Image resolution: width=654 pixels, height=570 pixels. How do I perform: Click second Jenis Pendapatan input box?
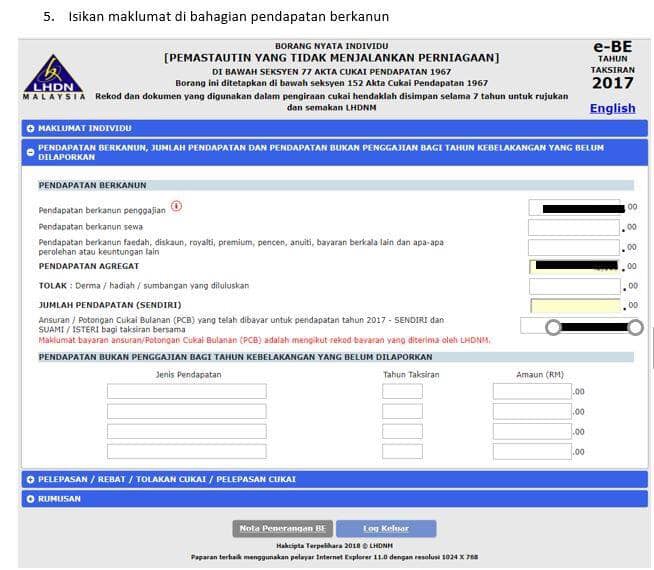coord(186,411)
